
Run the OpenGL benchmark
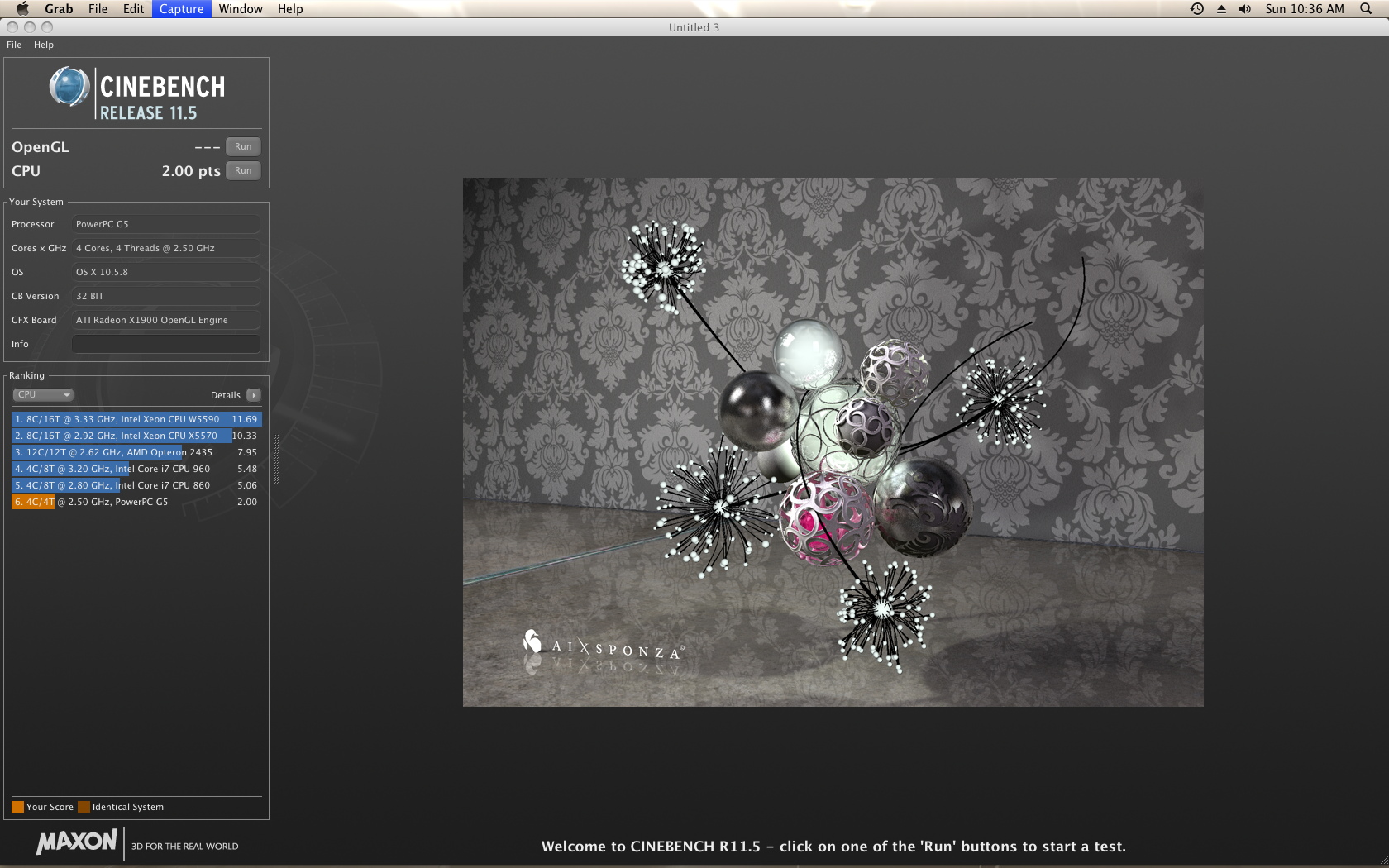pos(243,147)
